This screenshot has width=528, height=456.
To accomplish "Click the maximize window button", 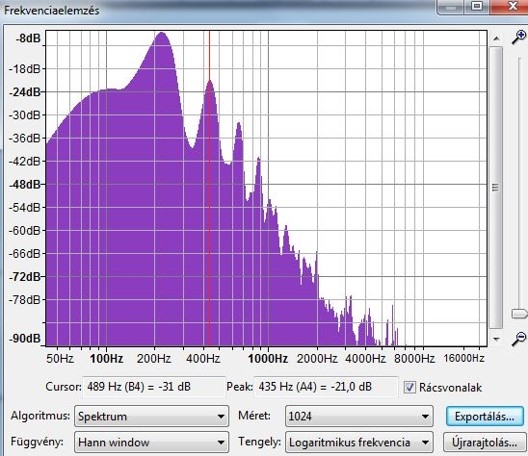I will pyautogui.click(x=476, y=6).
